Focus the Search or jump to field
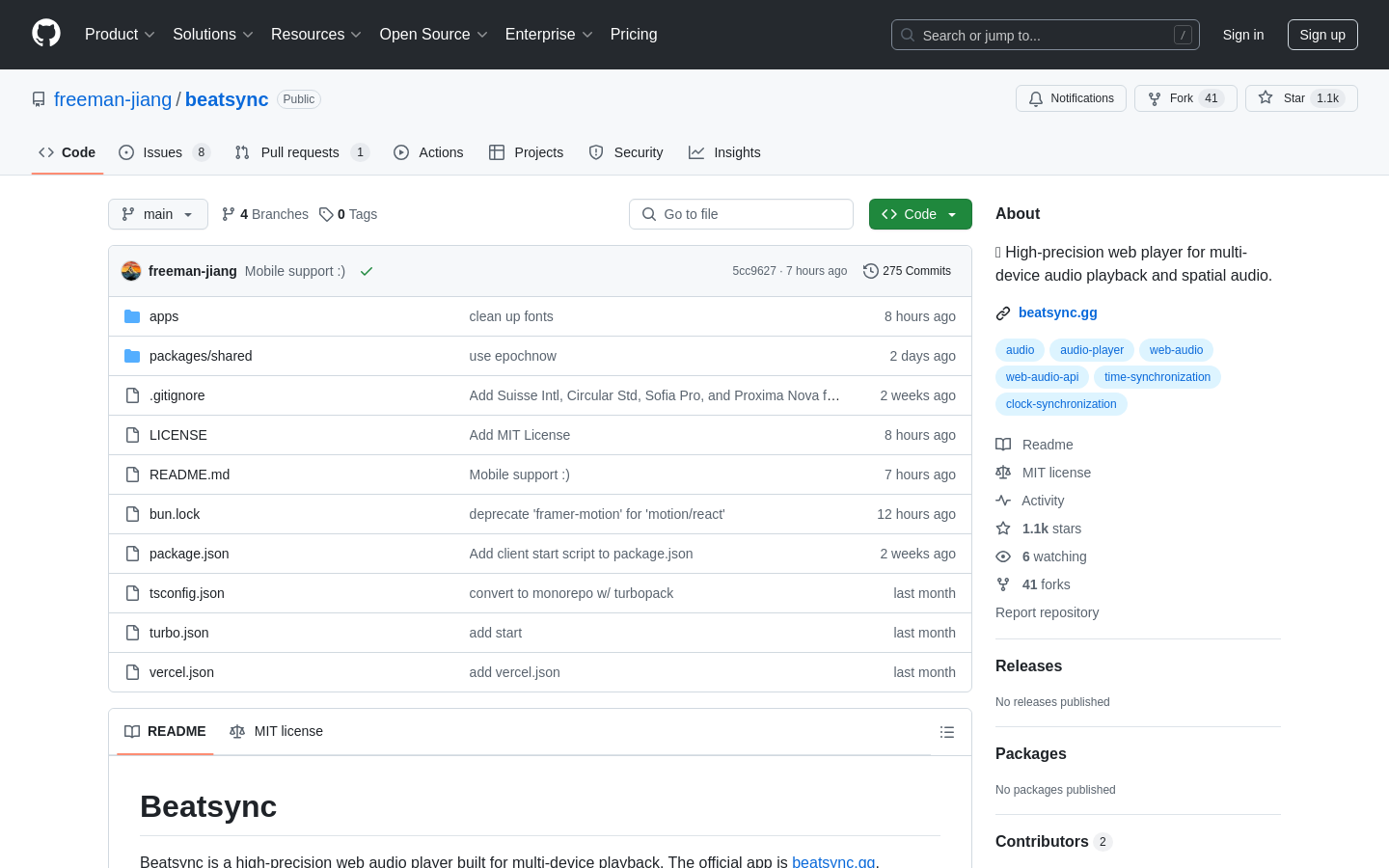1389x868 pixels. pos(1046,35)
